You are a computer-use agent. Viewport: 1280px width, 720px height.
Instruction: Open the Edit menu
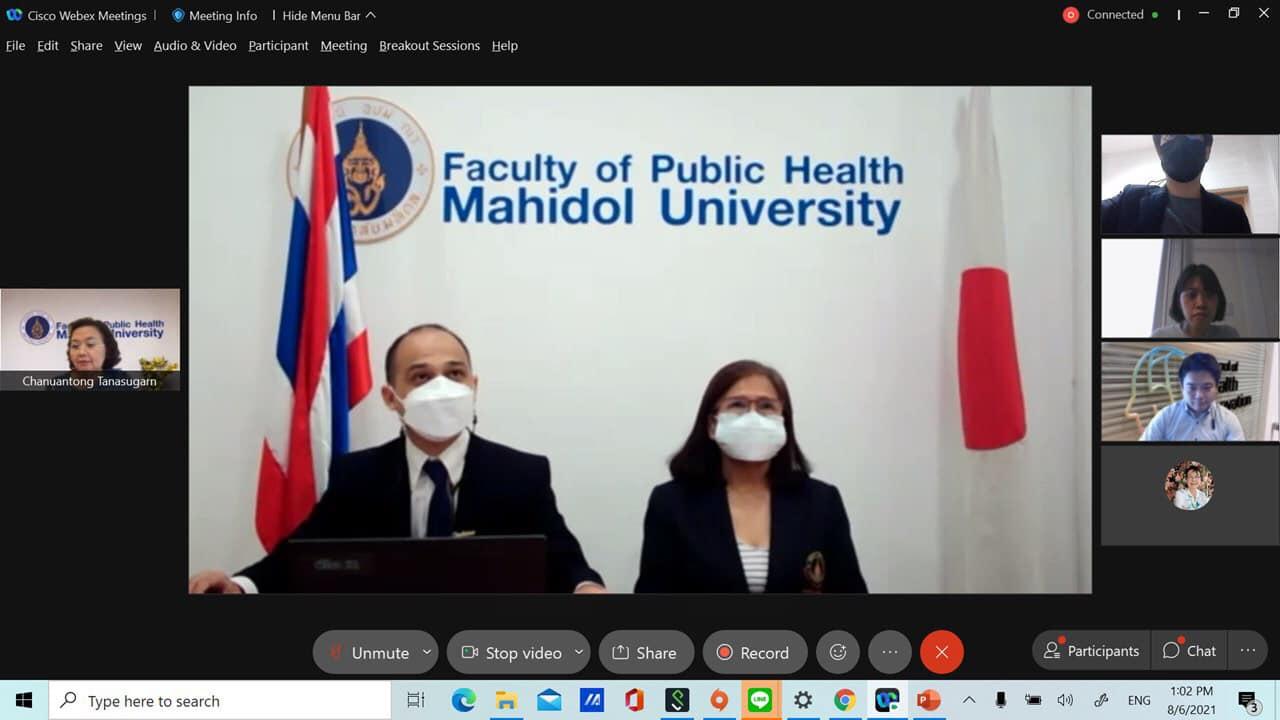tap(48, 46)
